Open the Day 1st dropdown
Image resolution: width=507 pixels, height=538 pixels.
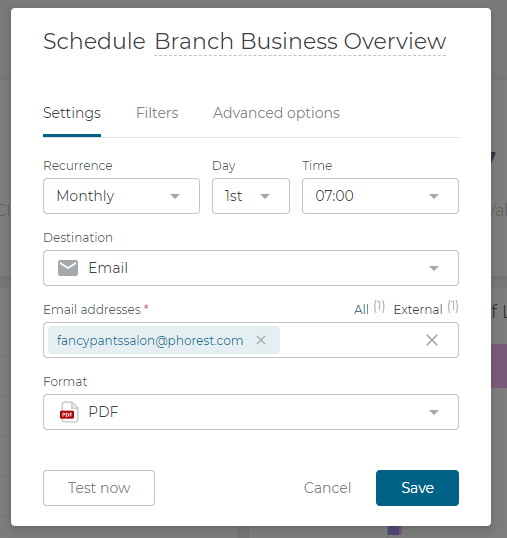tap(251, 196)
